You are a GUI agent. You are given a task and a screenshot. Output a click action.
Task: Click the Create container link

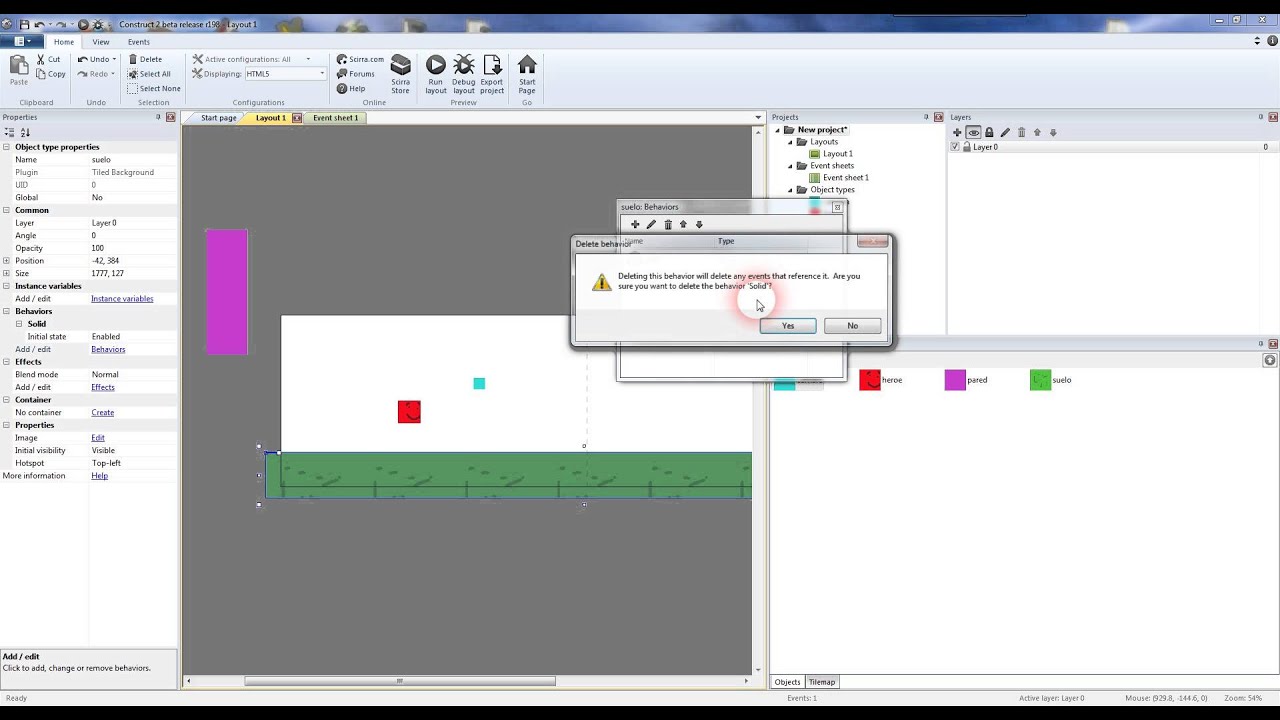pyautogui.click(x=103, y=412)
